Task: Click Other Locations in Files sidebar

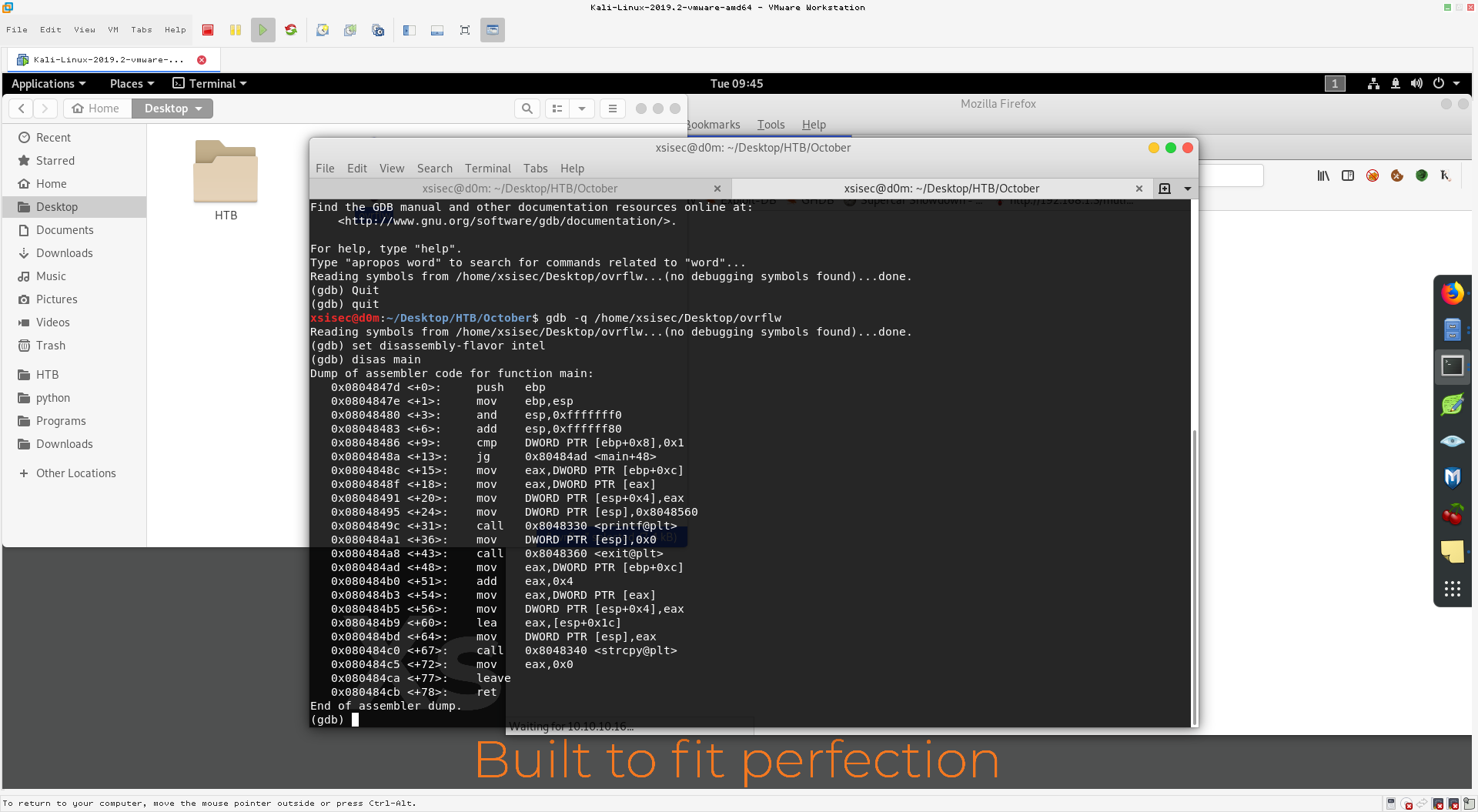Action: coord(74,473)
